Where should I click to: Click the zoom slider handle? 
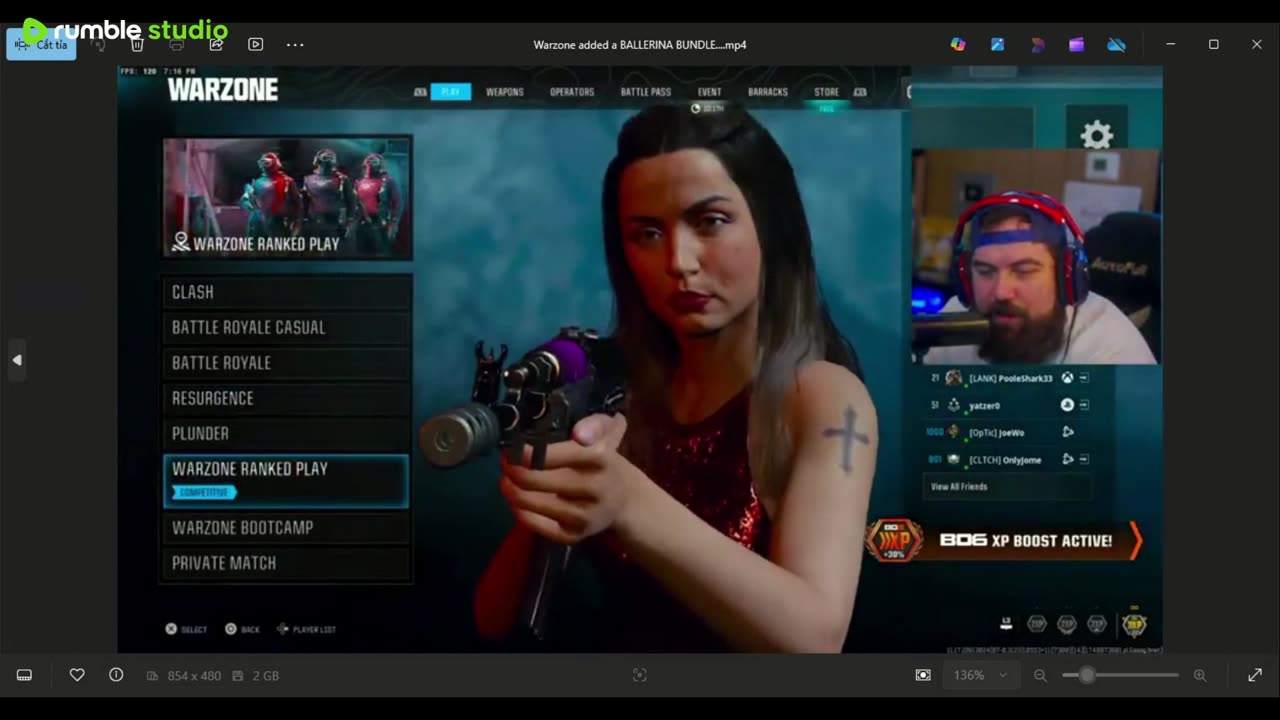point(1087,676)
